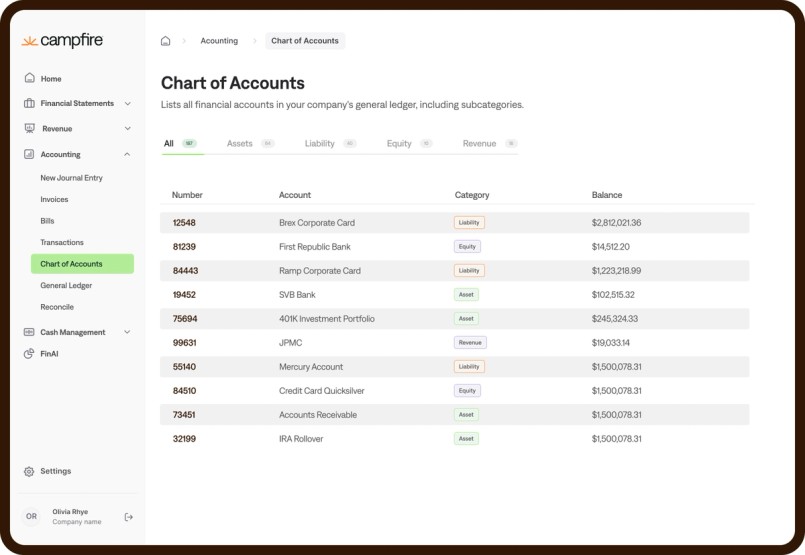Click account number 12548
Viewport: 805px width, 555px height.
[x=184, y=223]
